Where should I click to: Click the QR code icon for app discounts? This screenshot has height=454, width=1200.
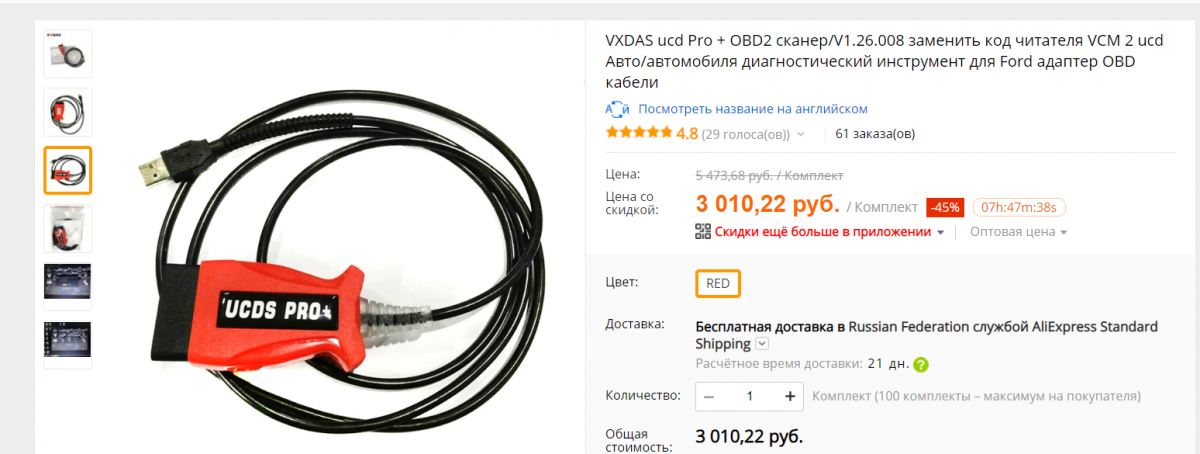point(702,232)
